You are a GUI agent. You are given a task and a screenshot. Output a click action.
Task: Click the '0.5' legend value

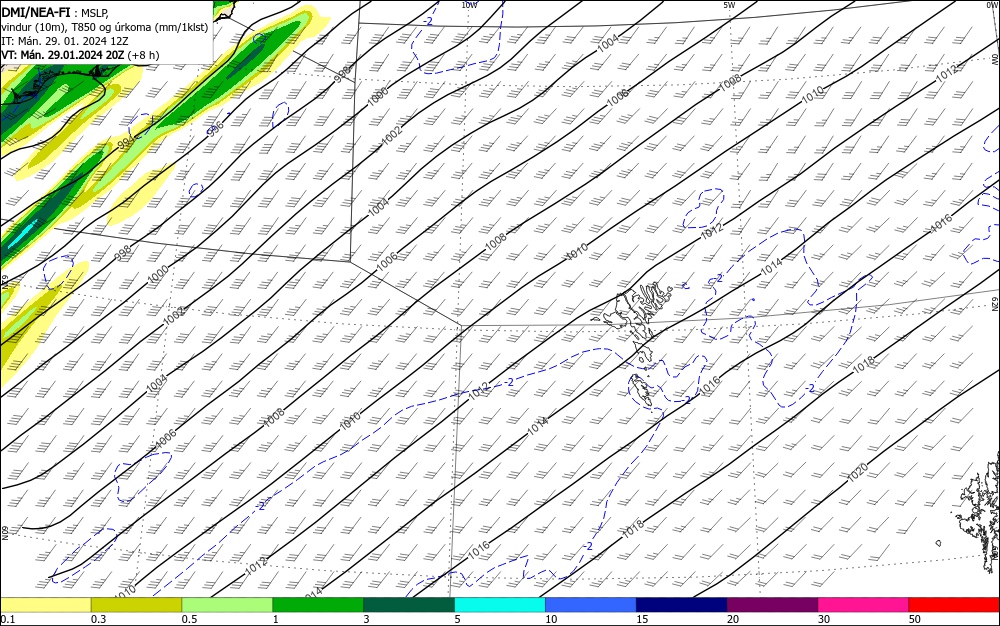189,619
